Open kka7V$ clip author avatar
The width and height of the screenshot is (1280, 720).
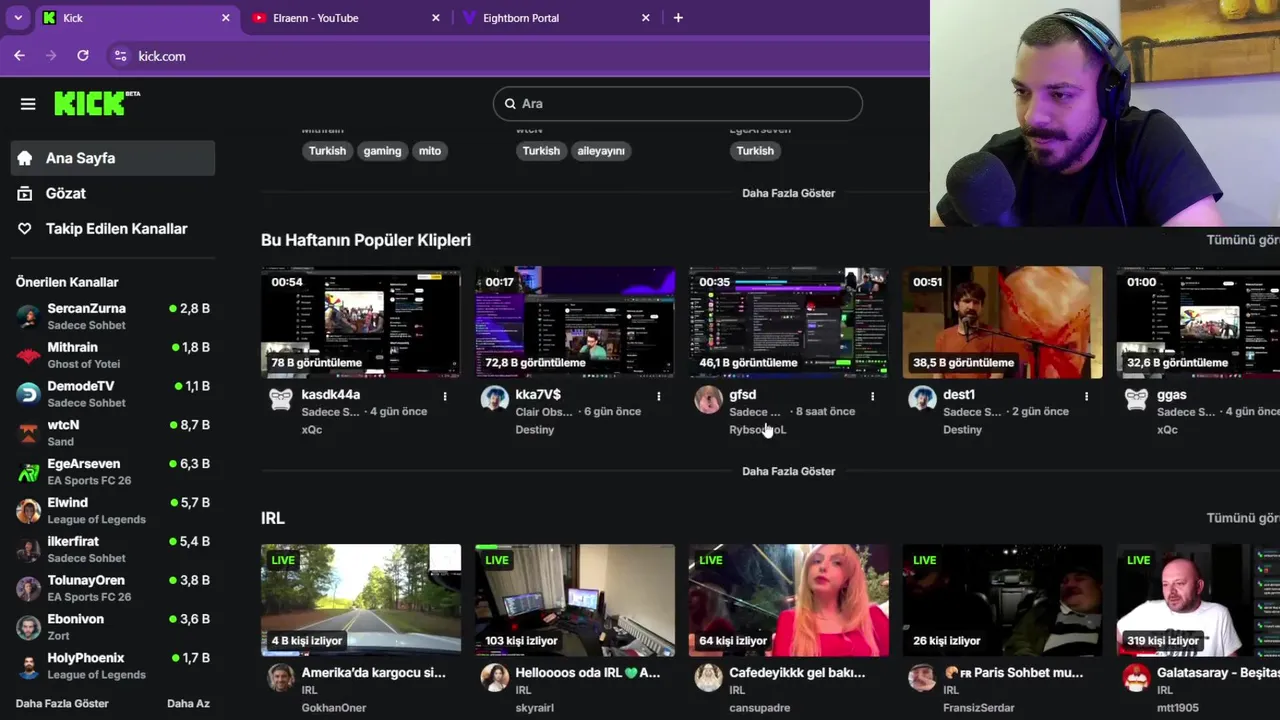[x=495, y=399]
